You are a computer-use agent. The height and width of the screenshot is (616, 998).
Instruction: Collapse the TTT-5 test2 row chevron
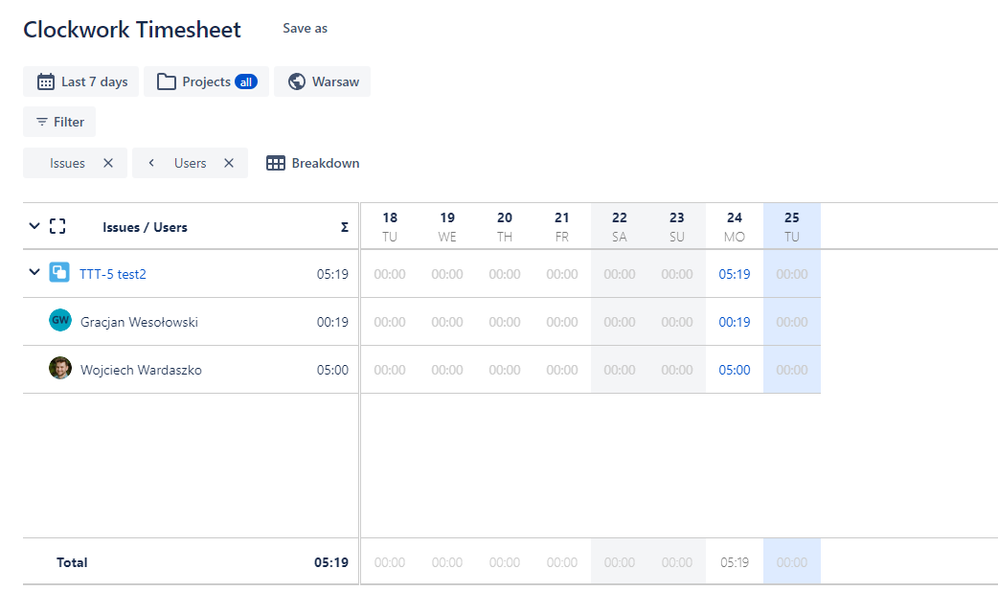click(x=34, y=271)
